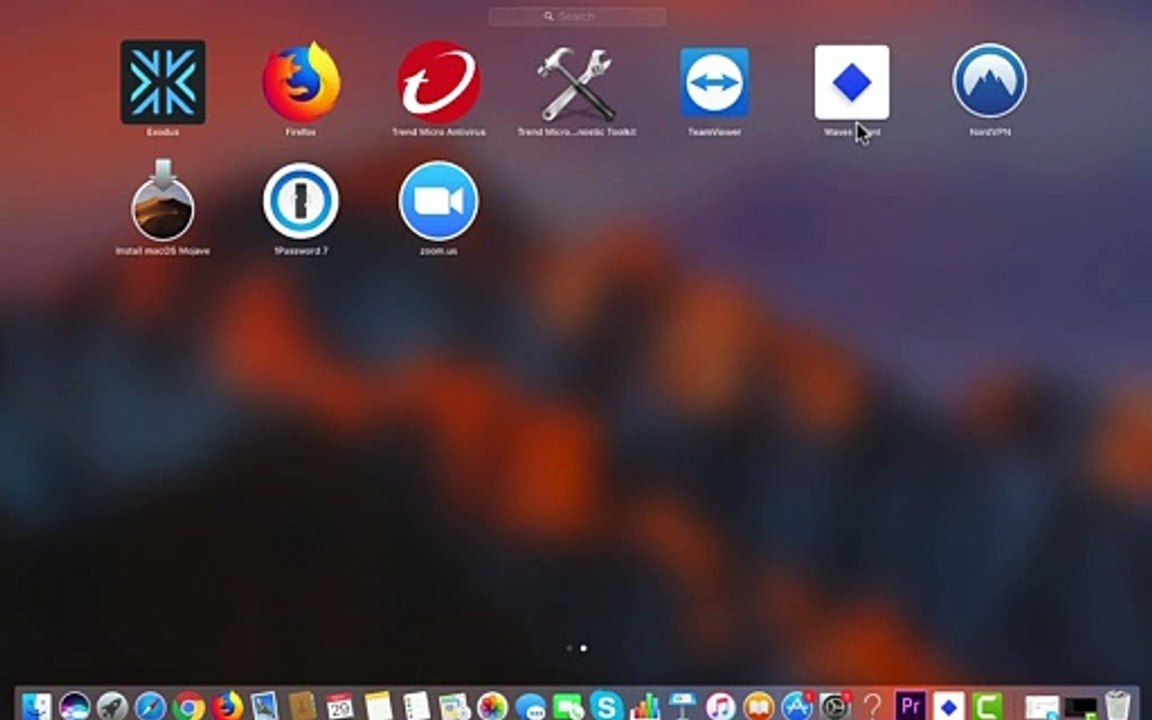
Task: Launch Skype from the Dock
Action: pos(606,706)
